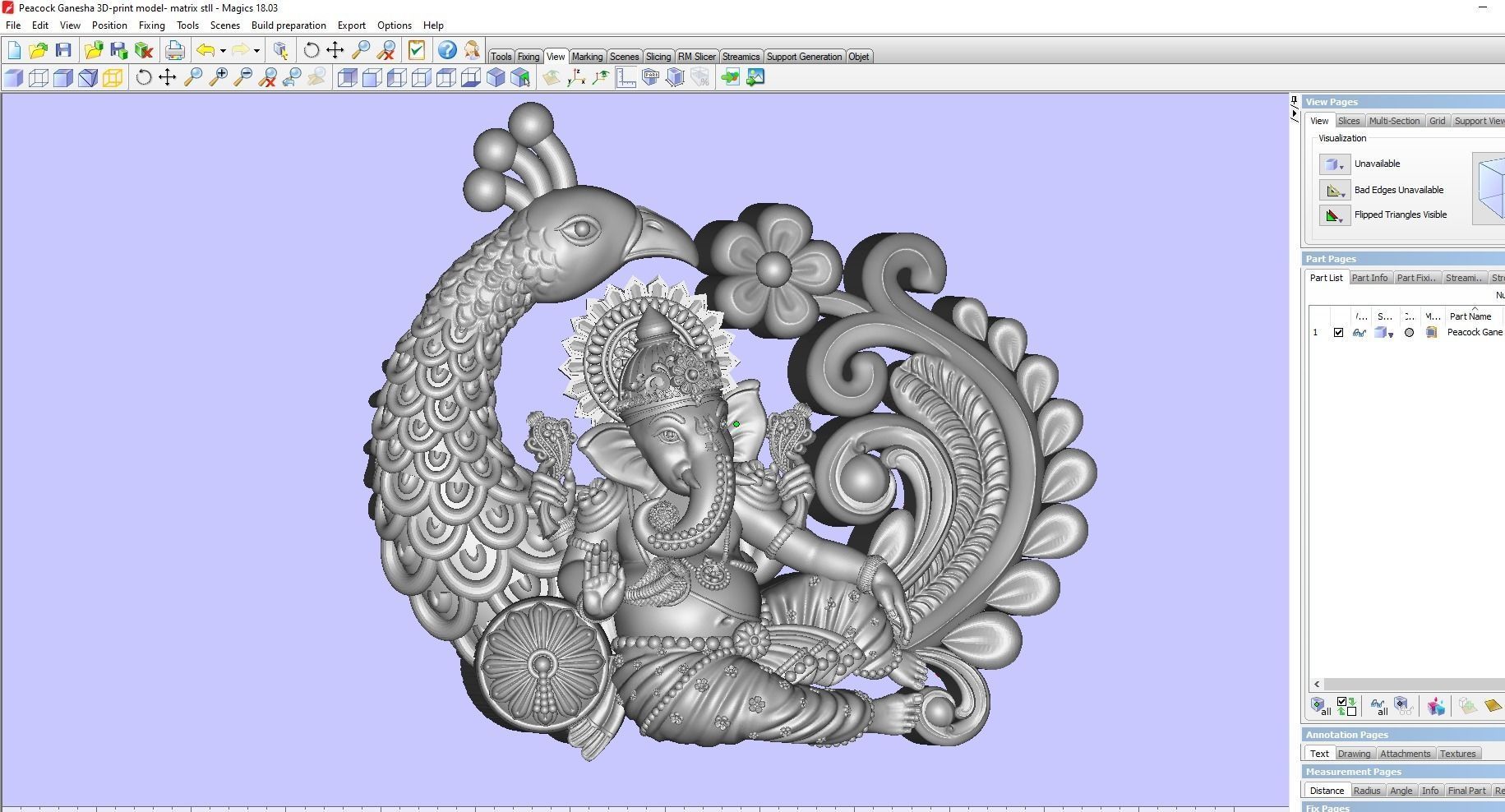The height and width of the screenshot is (812, 1505).
Task: Switch to Shade and Wire view icon
Action: click(x=63, y=77)
